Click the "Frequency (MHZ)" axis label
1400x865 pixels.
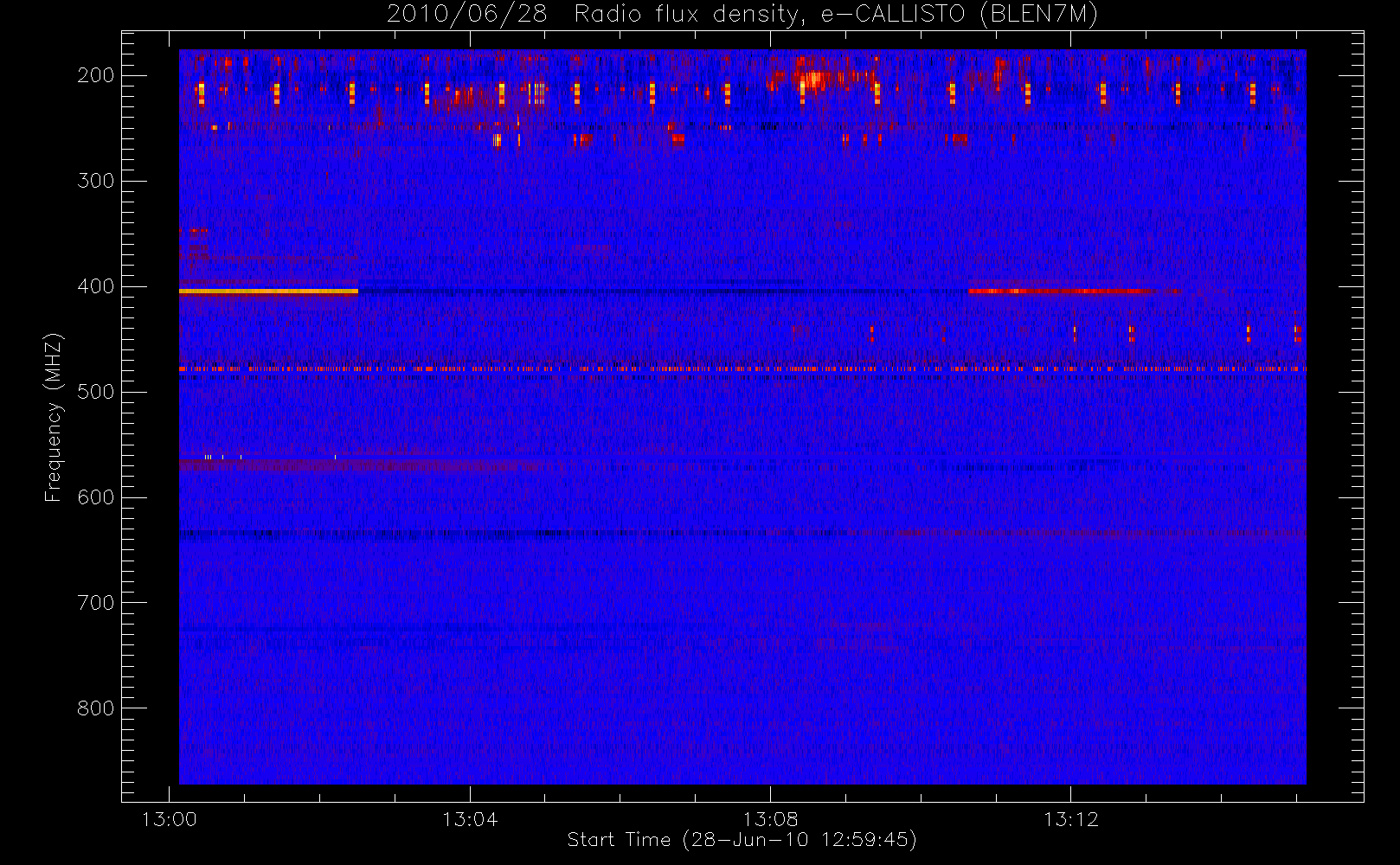pos(54,417)
